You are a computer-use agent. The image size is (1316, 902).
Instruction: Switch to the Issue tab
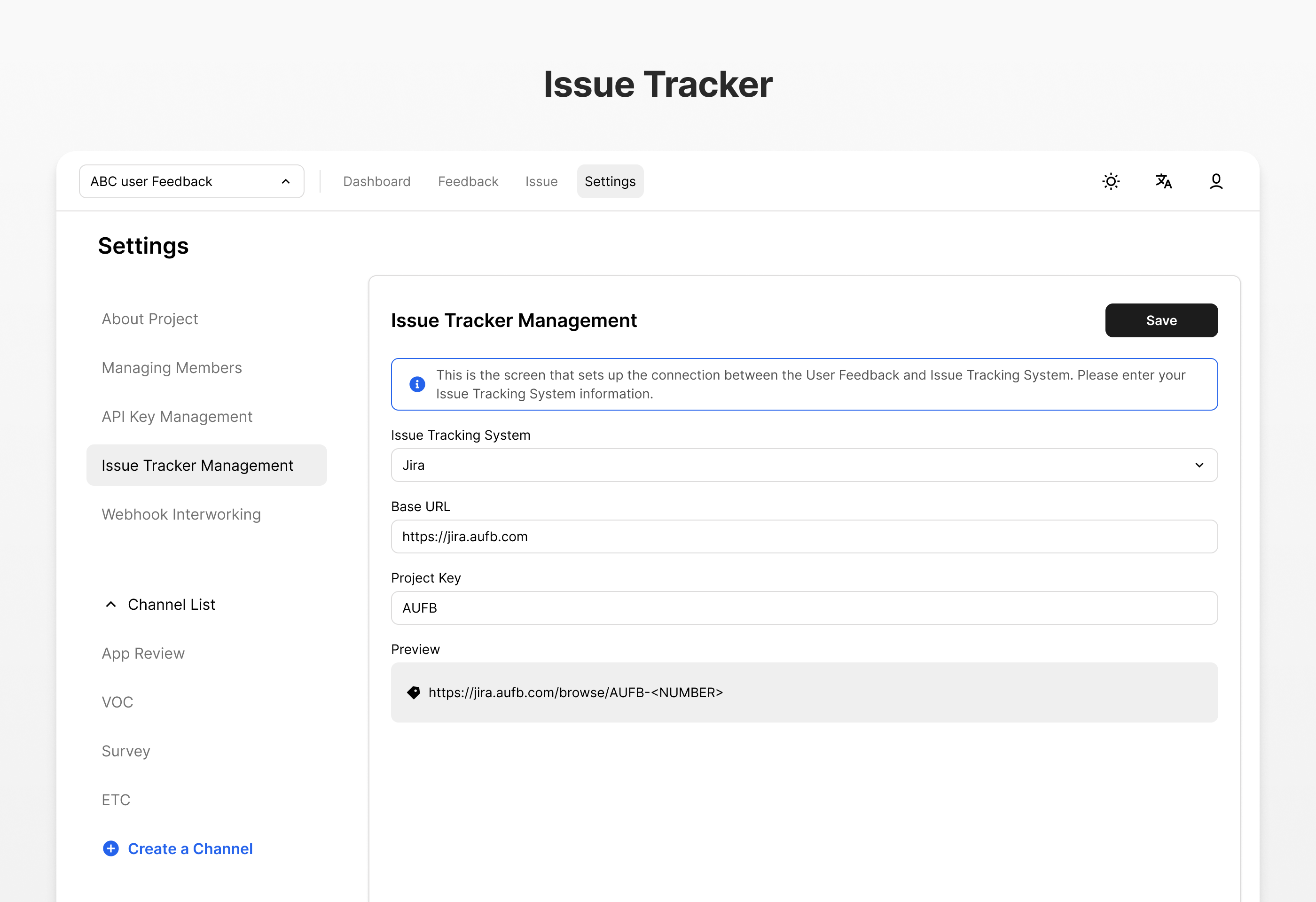pos(541,181)
